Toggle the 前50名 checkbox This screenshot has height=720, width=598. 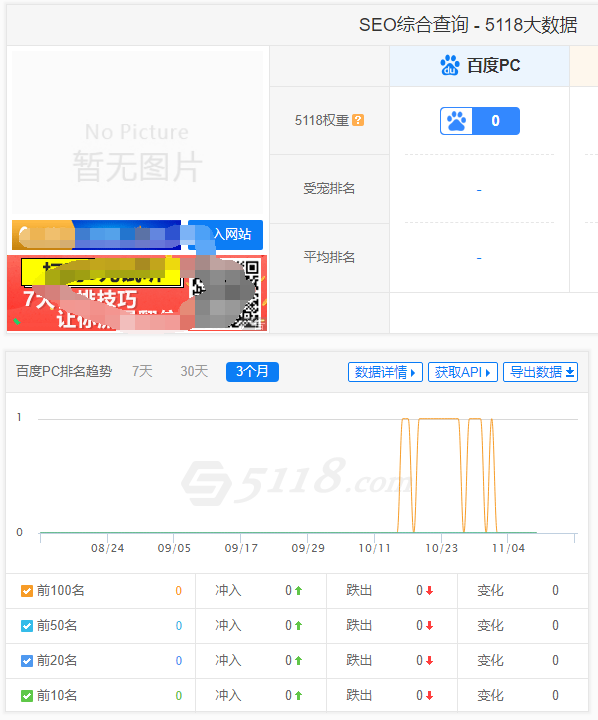(x=27, y=625)
